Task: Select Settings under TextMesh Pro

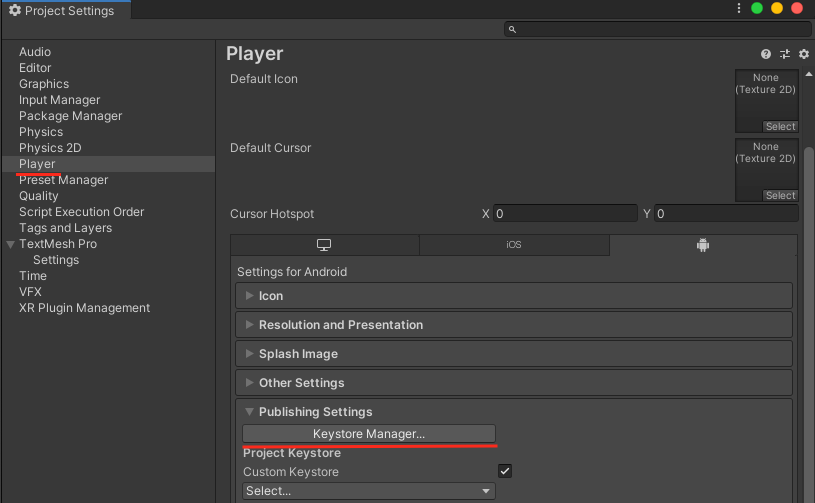Action: [x=56, y=260]
